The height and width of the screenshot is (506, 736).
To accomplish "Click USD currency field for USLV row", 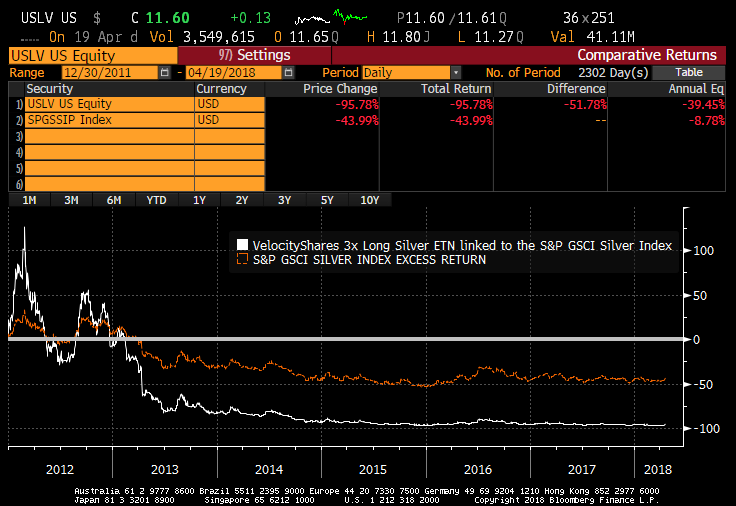I will point(230,104).
